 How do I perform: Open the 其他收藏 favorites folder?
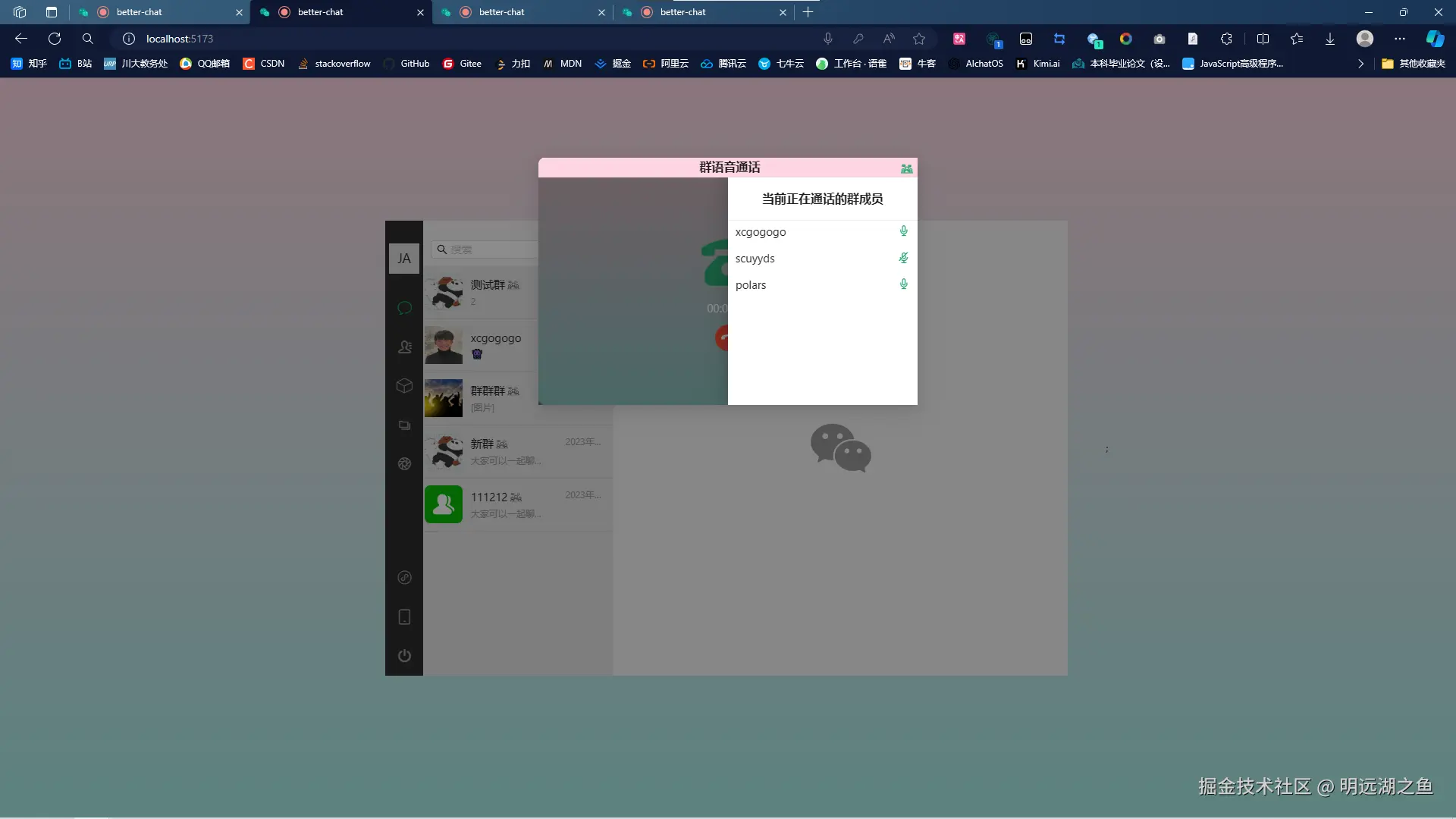pyautogui.click(x=1414, y=64)
